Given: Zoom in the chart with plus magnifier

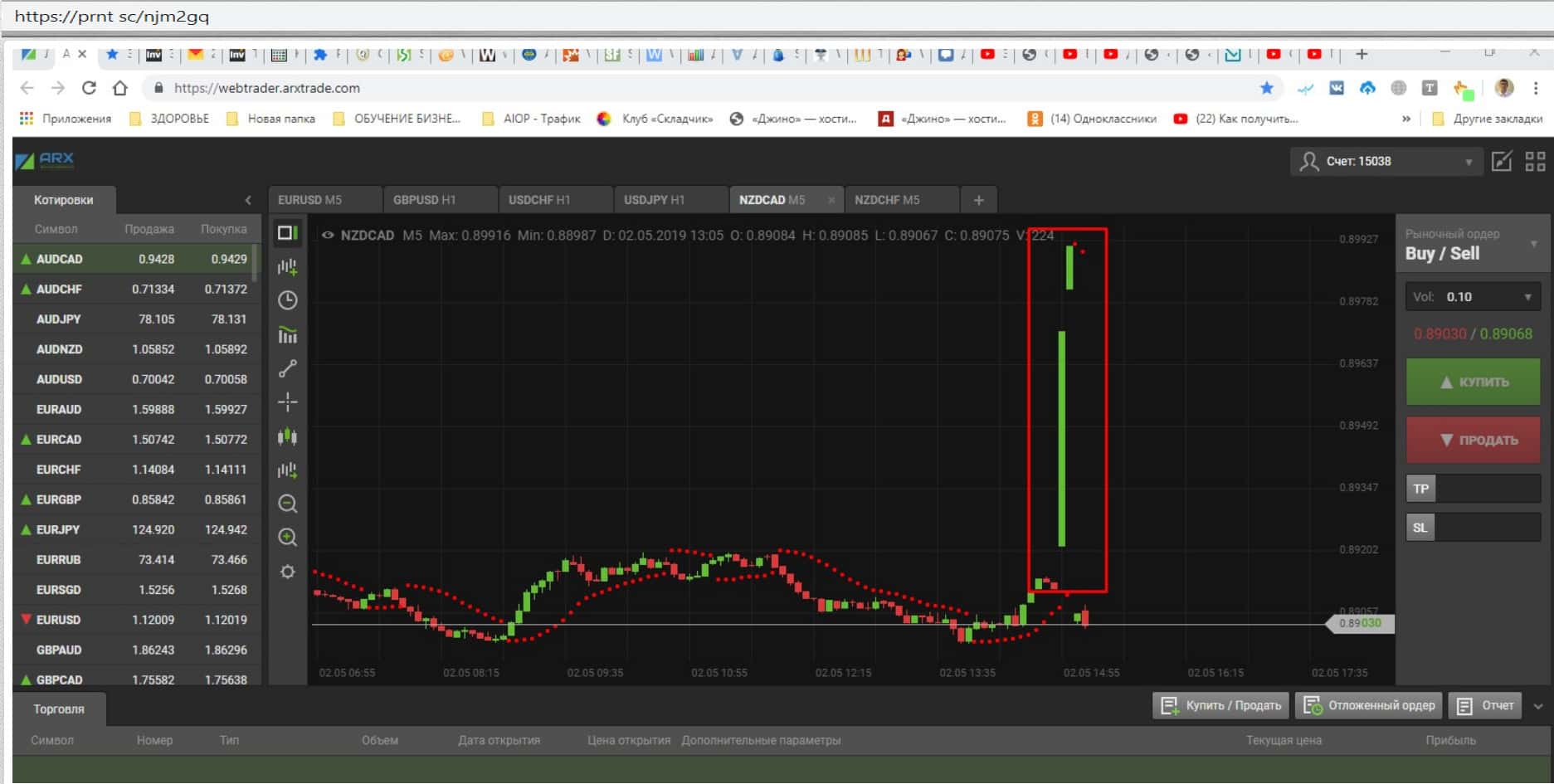Looking at the screenshot, I should 287,538.
